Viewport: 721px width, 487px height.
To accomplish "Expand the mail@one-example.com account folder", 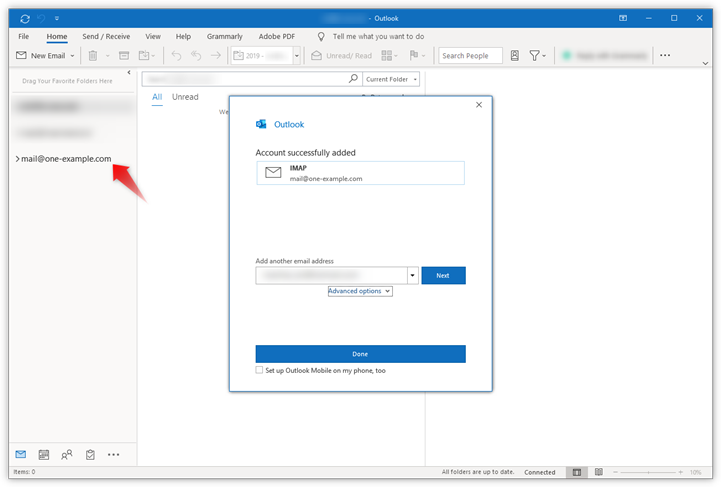I will (17, 159).
